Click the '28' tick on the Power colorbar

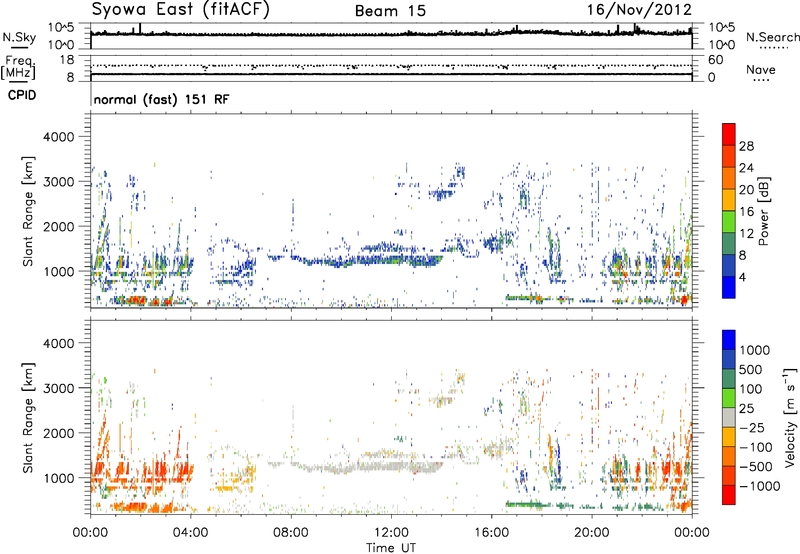click(746, 146)
